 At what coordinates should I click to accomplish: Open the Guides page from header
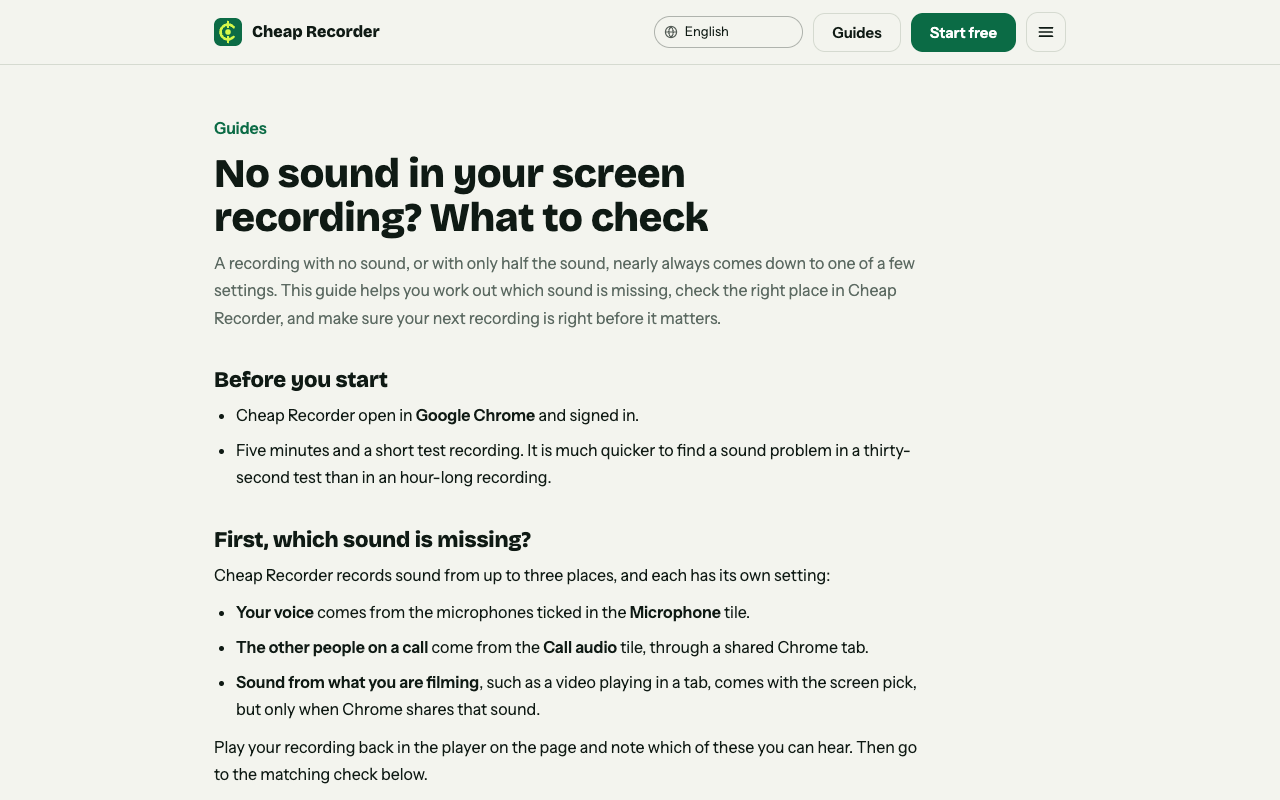[857, 32]
